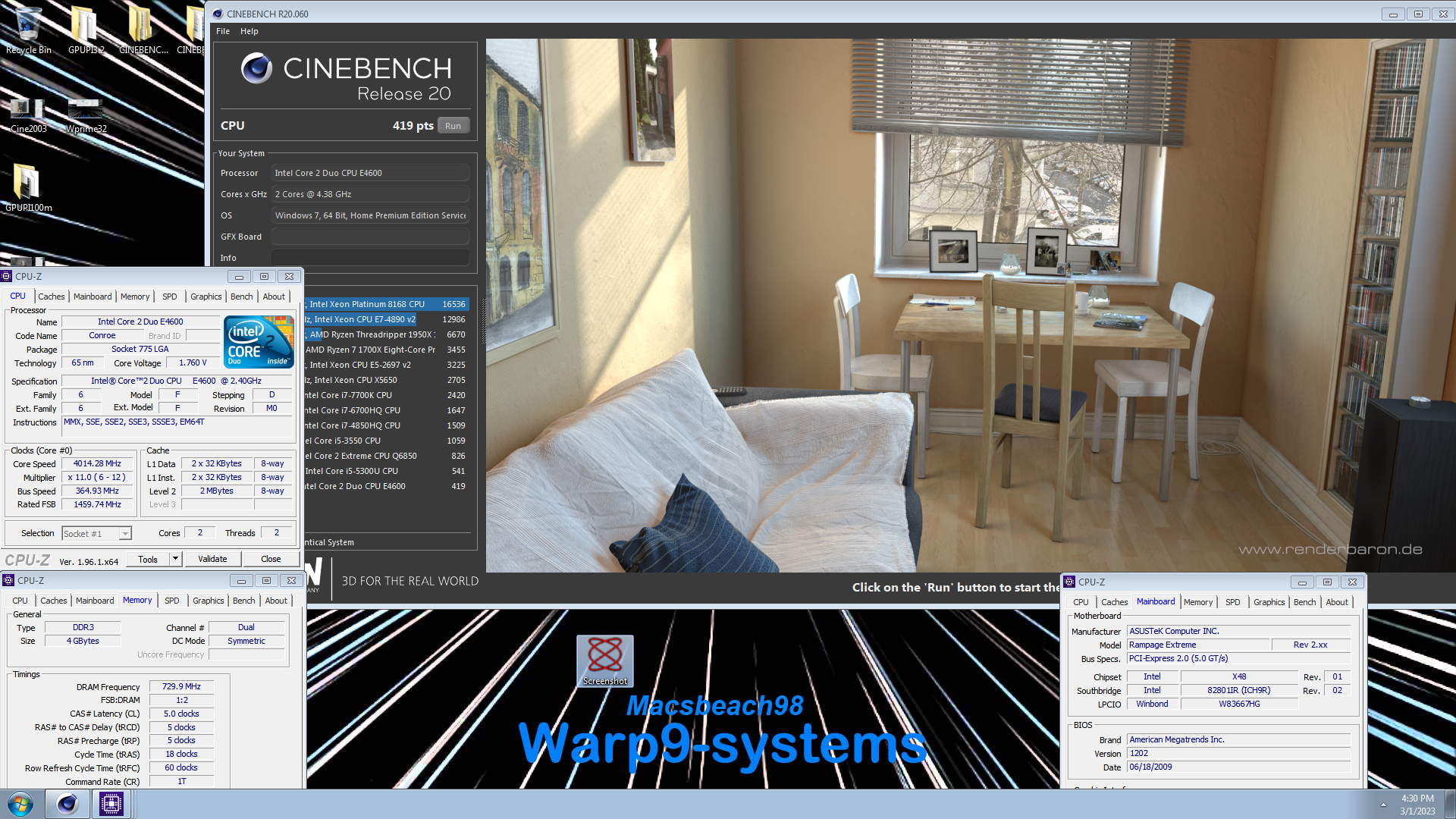Select Intel Xeon CPU E7-4890 v2 ranking row
This screenshot has width=1456, height=819.
click(x=387, y=319)
